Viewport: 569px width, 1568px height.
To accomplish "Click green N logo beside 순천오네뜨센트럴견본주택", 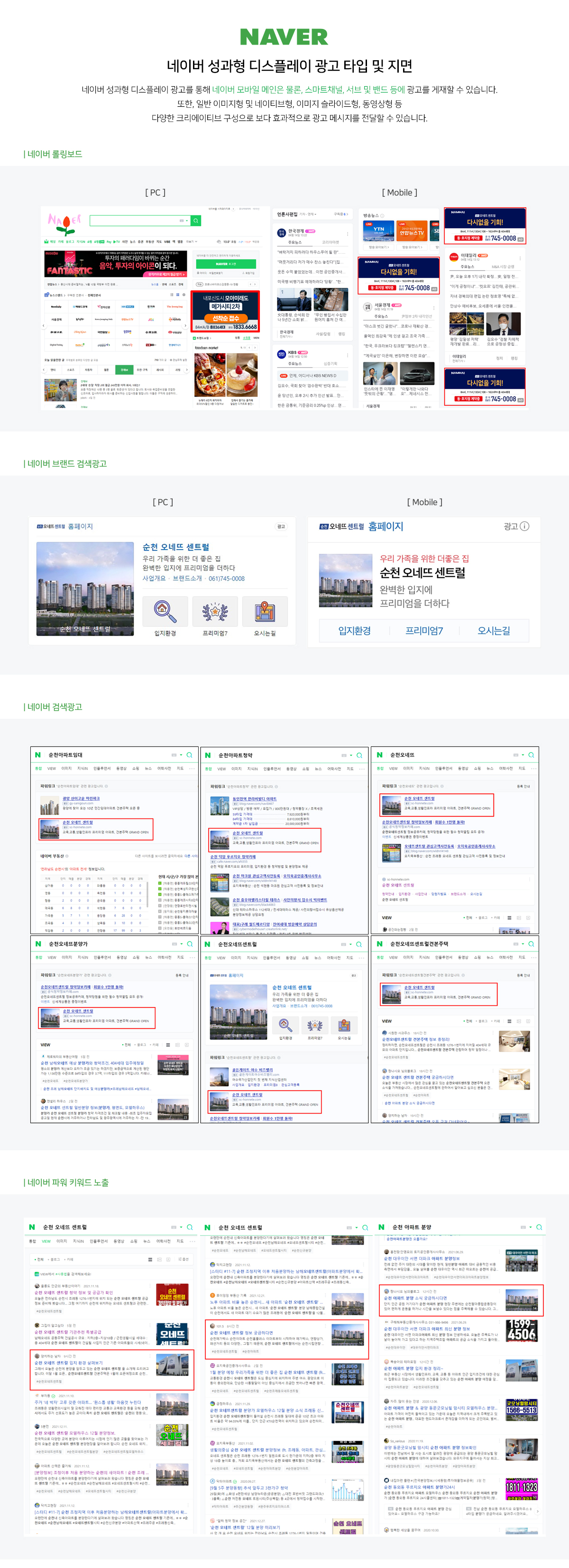I will (380, 944).
